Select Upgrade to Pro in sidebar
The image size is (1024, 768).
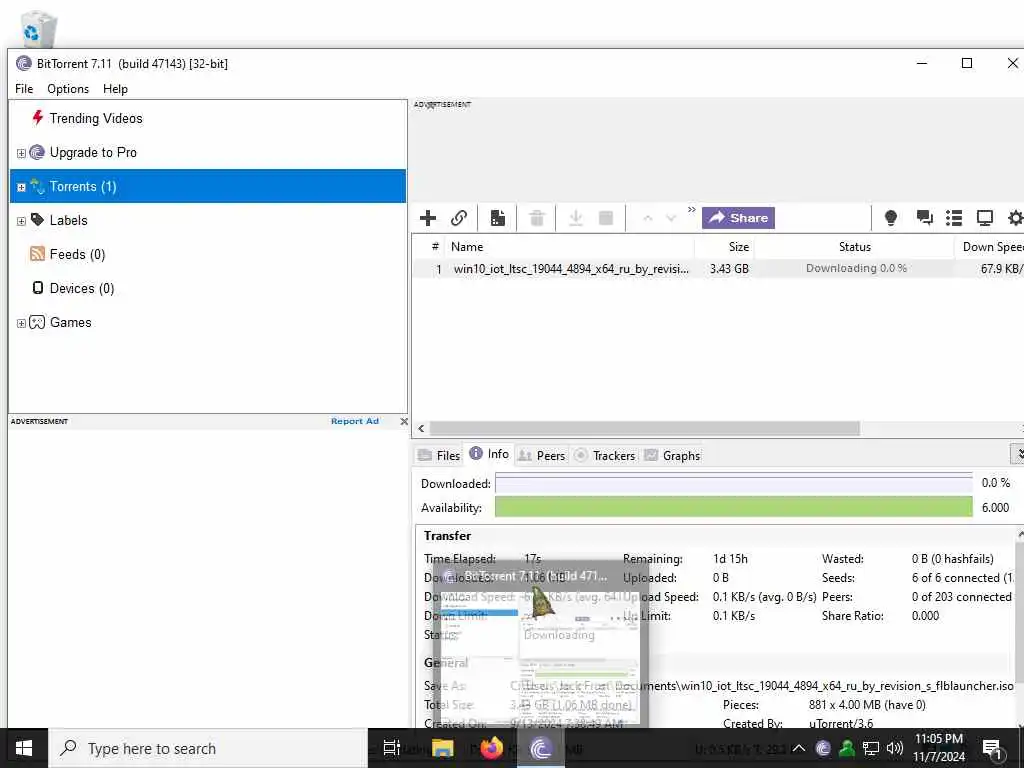93,152
